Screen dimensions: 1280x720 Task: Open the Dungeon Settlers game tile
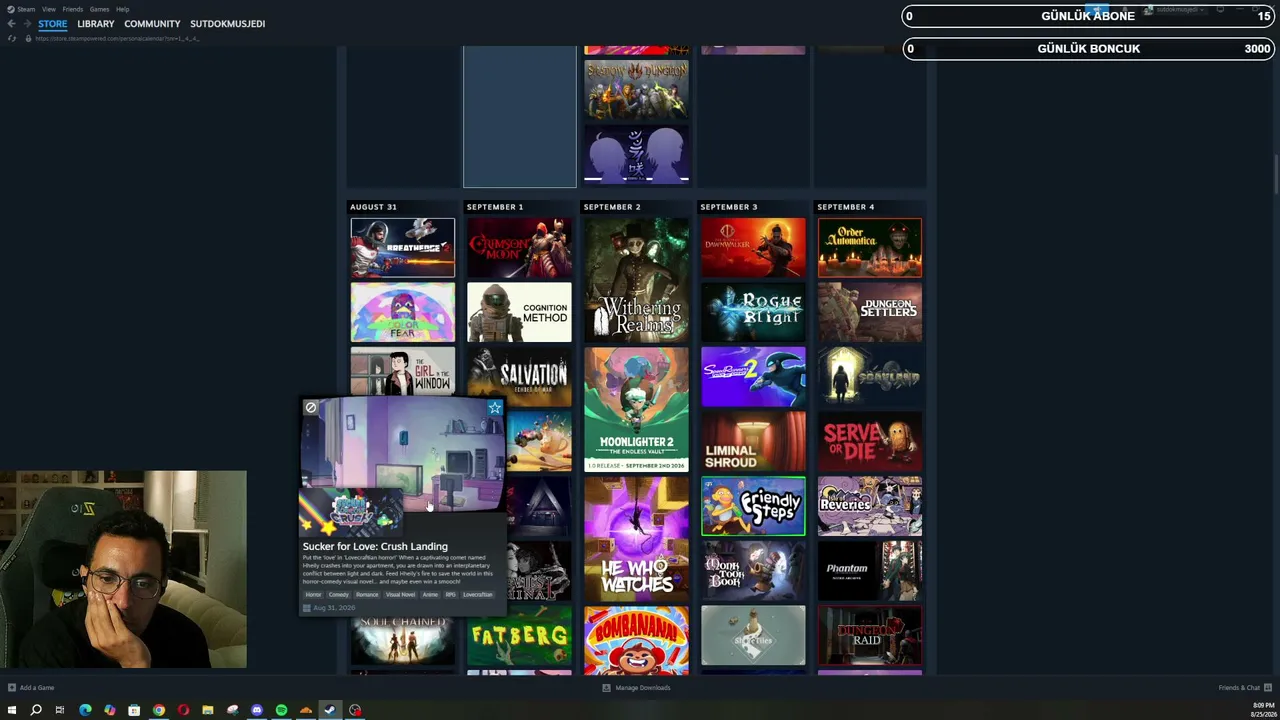click(870, 312)
